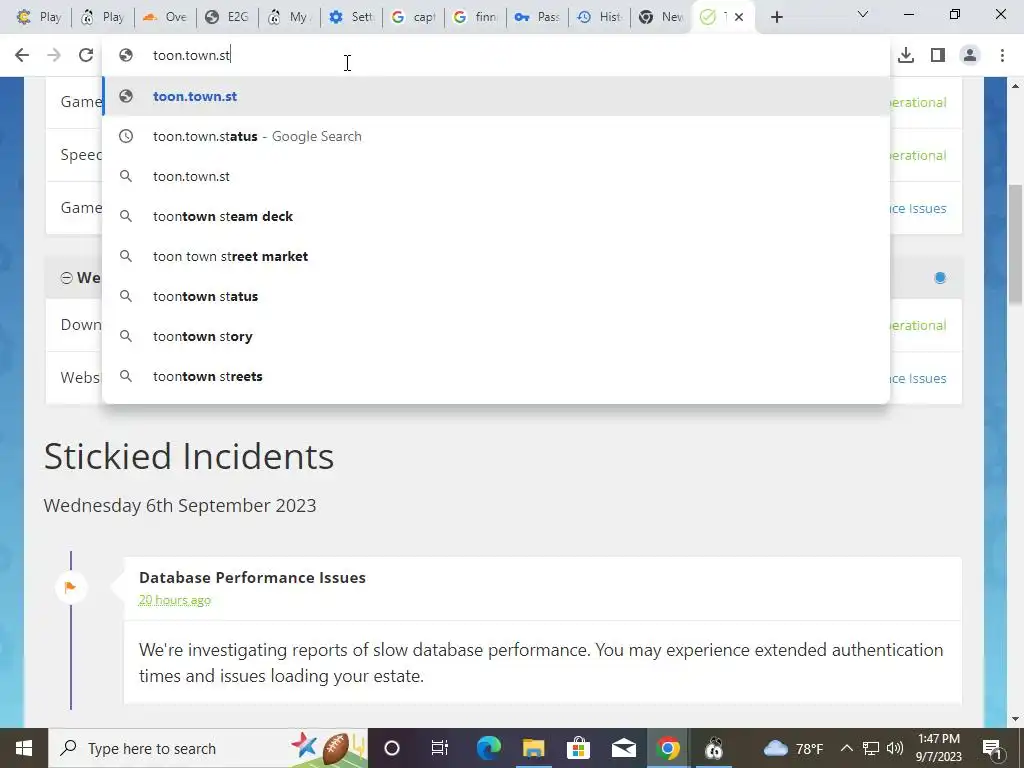Image resolution: width=1024 pixels, height=768 pixels.
Task: Open the network status tray icon
Action: (x=871, y=748)
